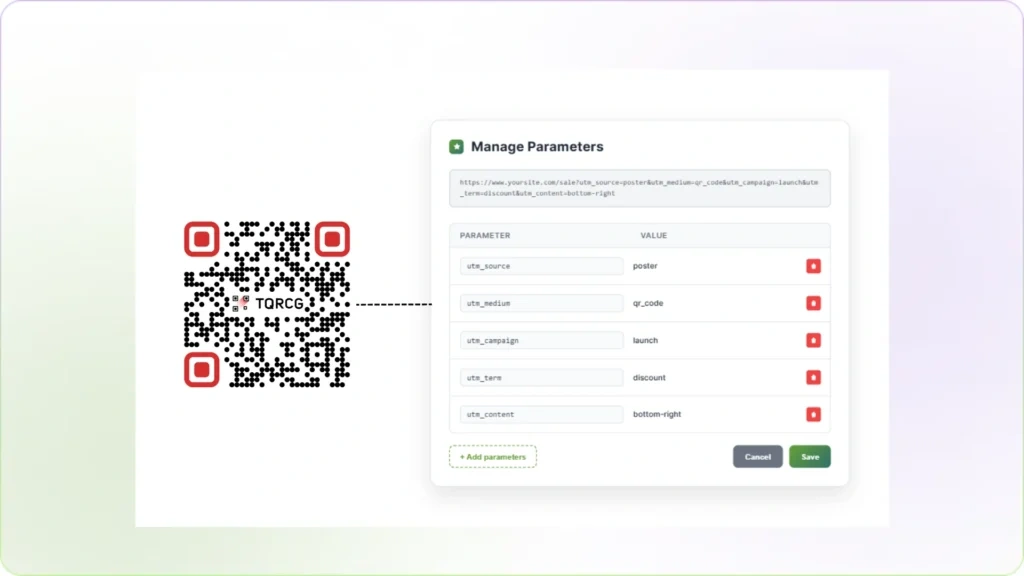Image resolution: width=1024 pixels, height=576 pixels.
Task: Click the launch value for utm_campaign
Action: point(645,340)
